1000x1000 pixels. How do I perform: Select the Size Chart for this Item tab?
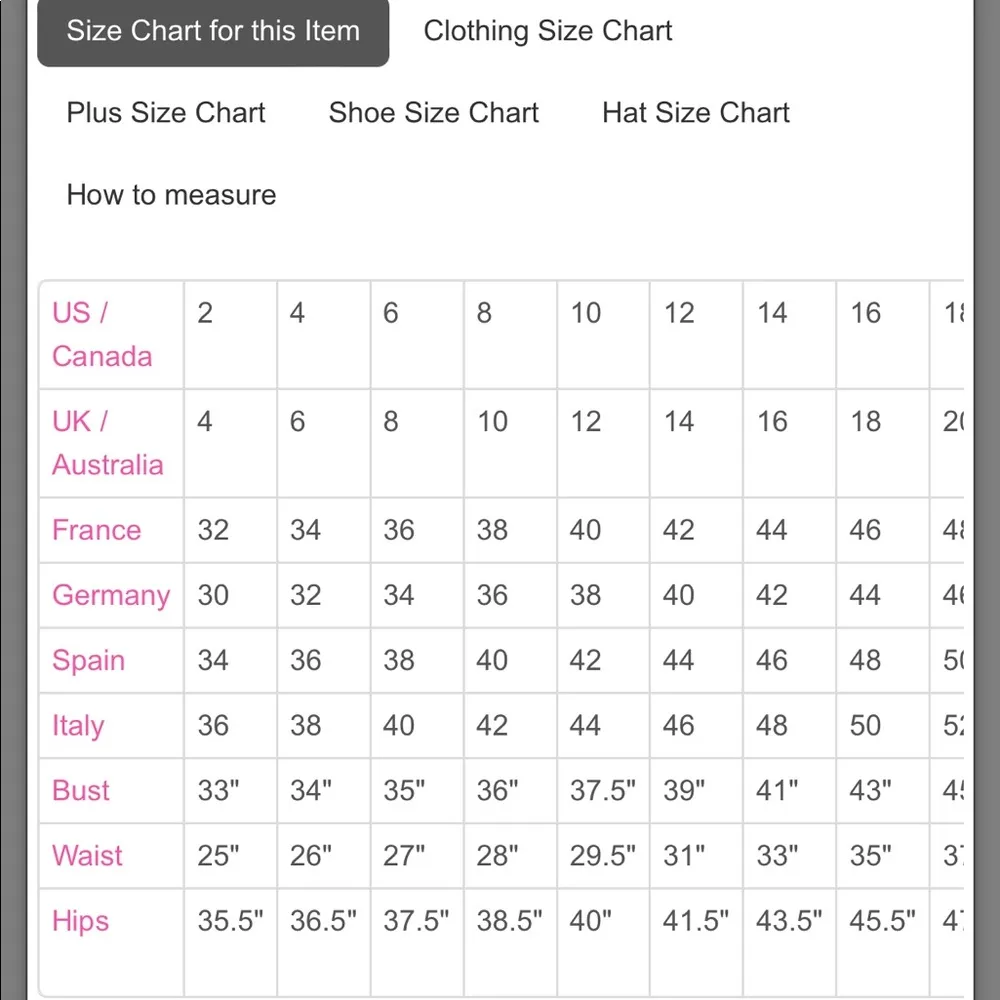click(x=213, y=31)
